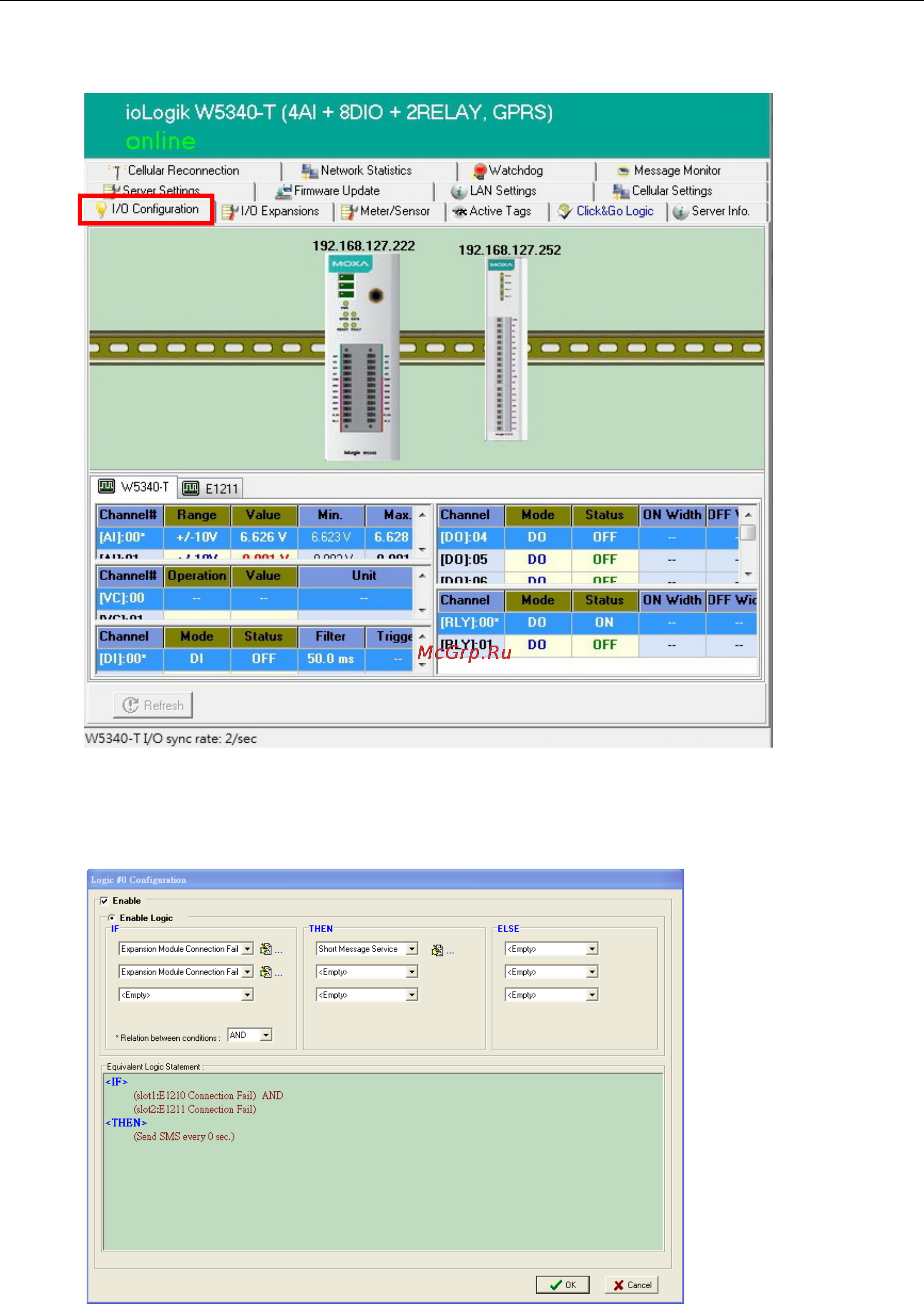
Task: Click the LAN Settings info icon
Action: [x=458, y=192]
